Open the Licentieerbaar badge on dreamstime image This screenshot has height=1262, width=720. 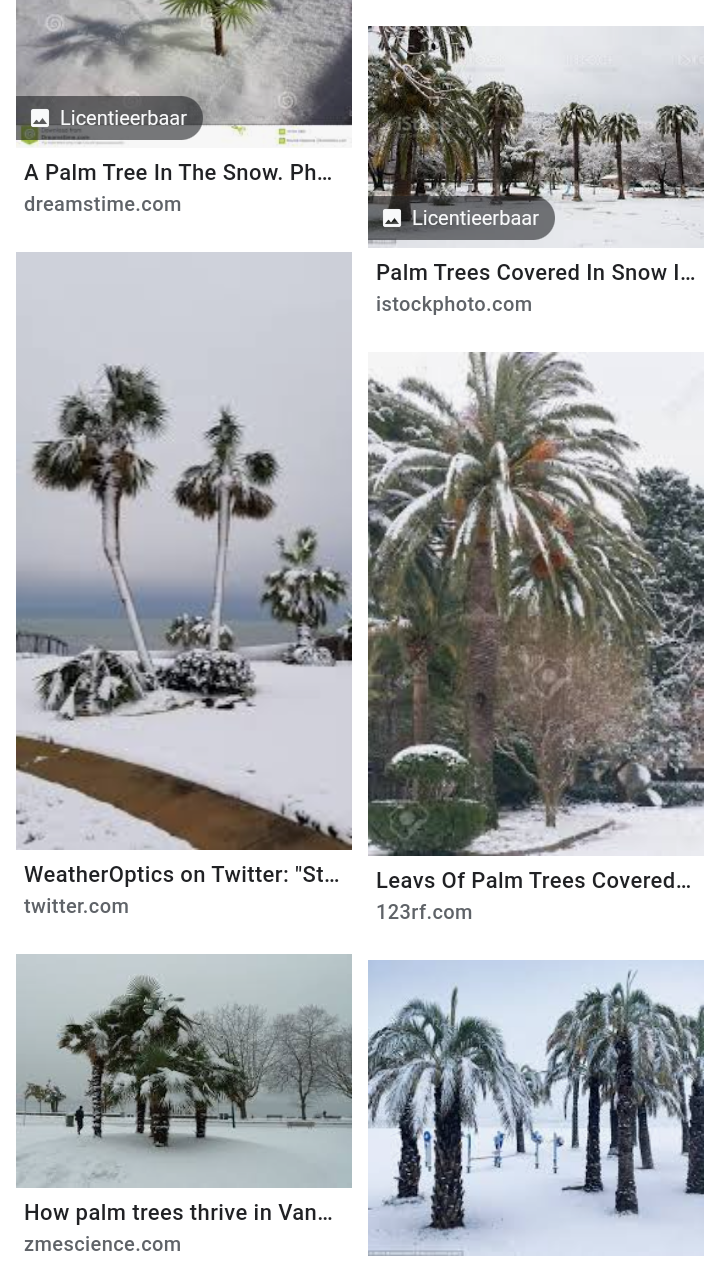pyautogui.click(x=109, y=118)
